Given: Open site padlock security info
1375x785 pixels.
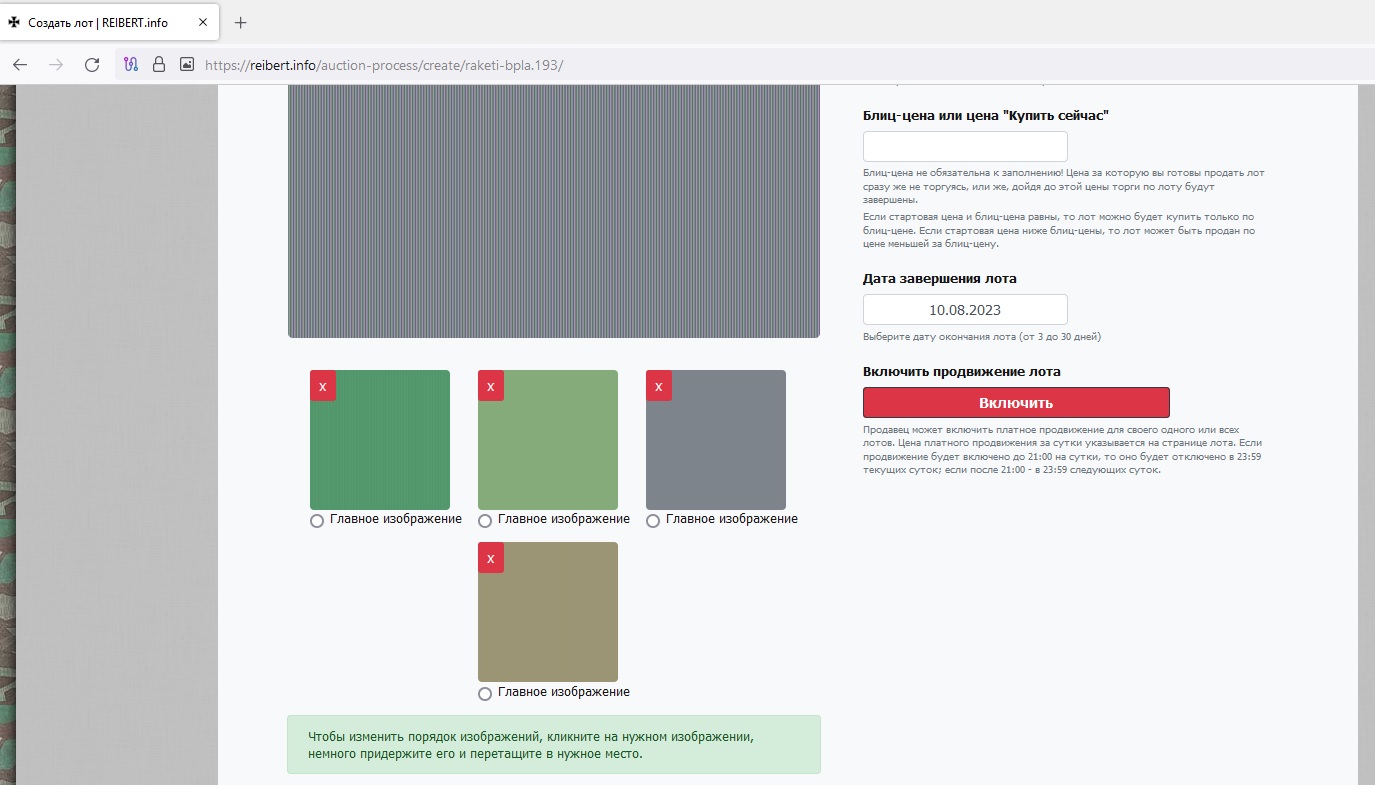Looking at the screenshot, I should [x=158, y=65].
